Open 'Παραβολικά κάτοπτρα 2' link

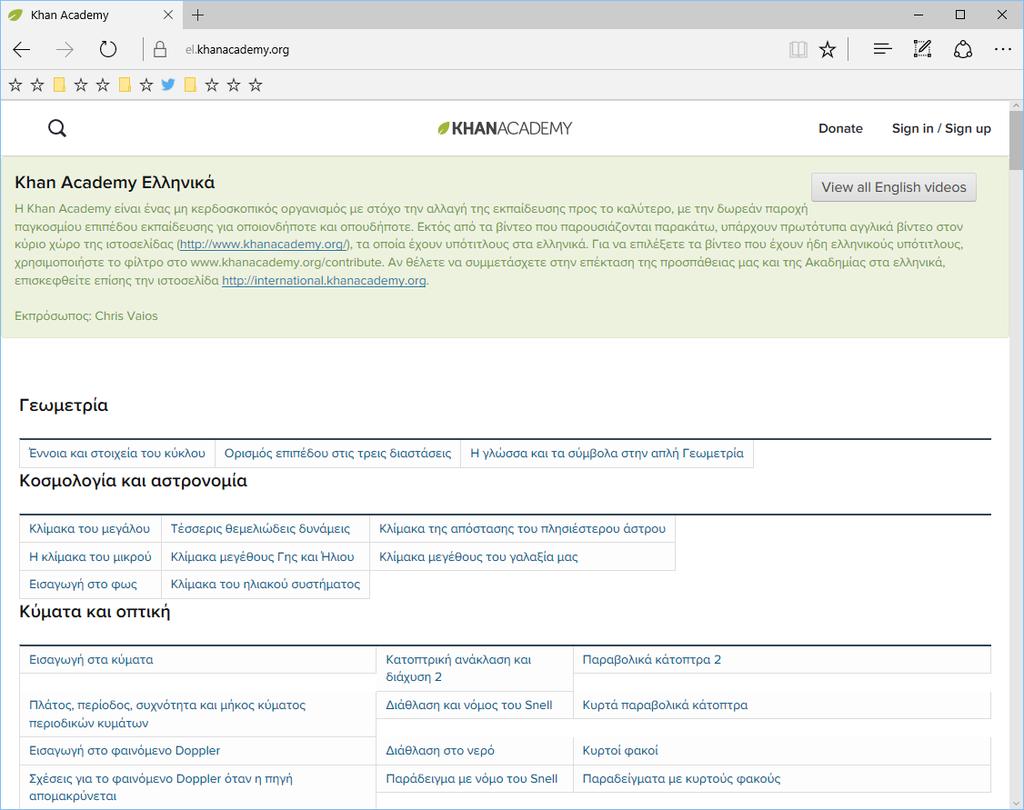[652, 660]
